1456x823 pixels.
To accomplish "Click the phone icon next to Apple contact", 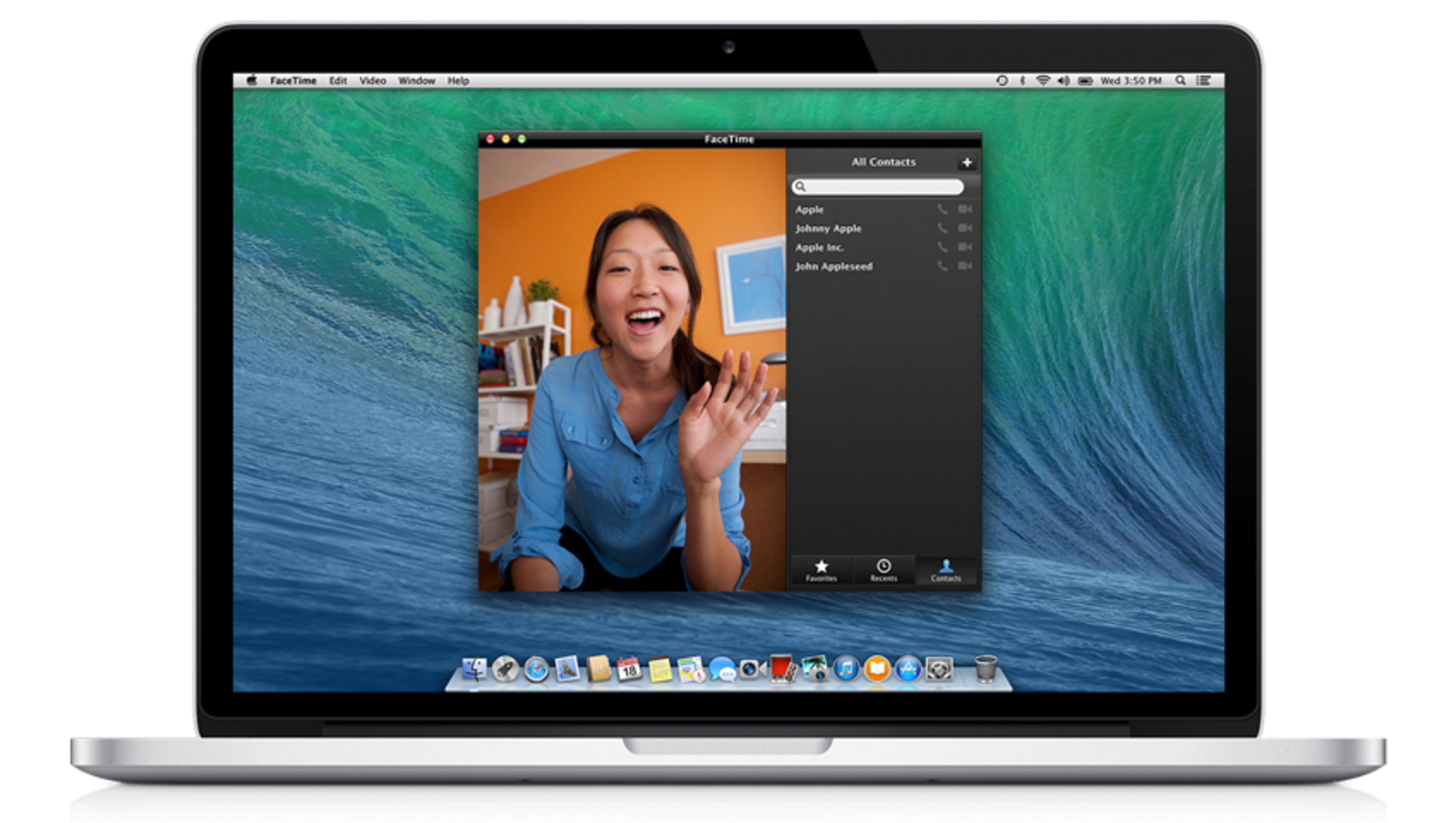I will 942,210.
